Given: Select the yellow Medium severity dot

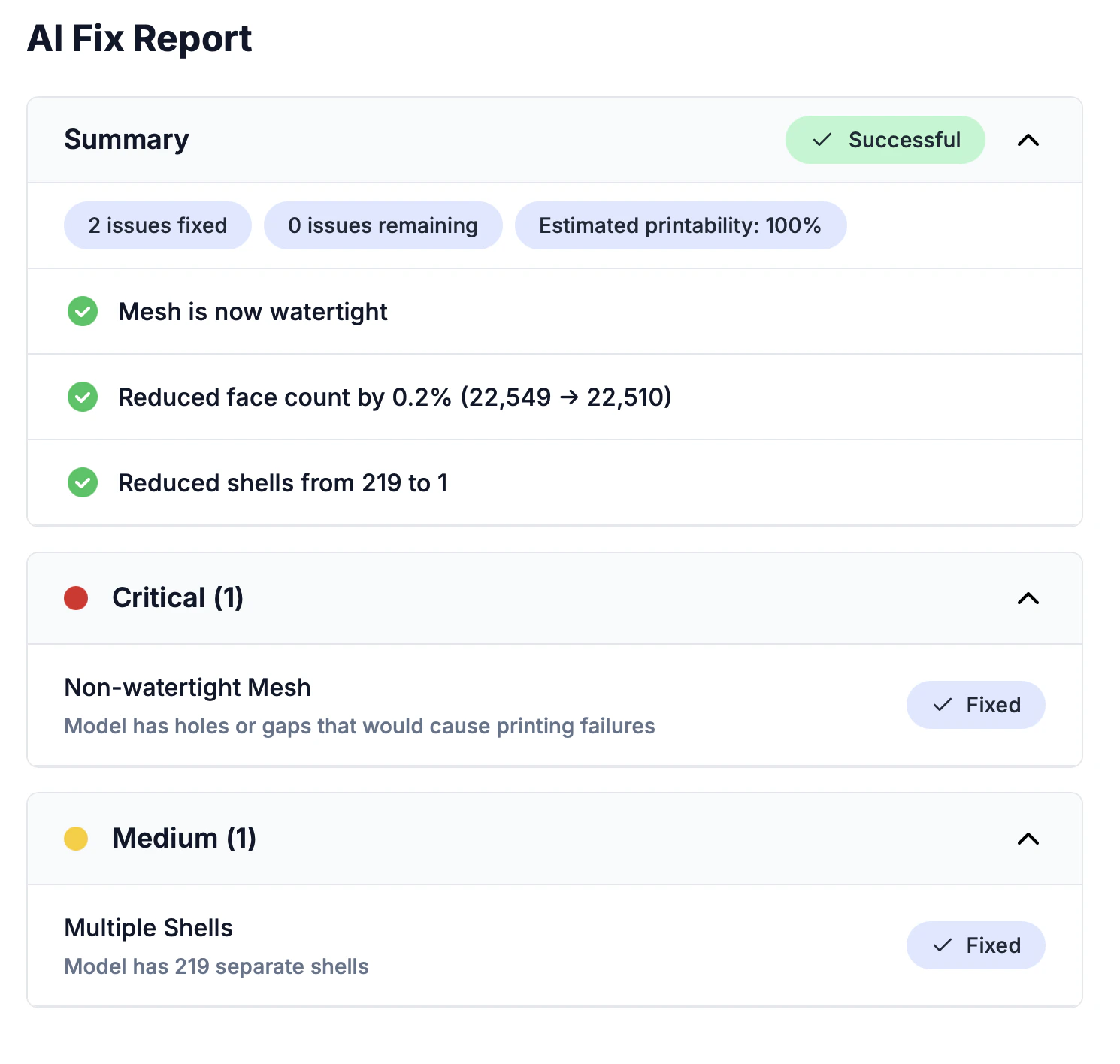Looking at the screenshot, I should coord(76,838).
